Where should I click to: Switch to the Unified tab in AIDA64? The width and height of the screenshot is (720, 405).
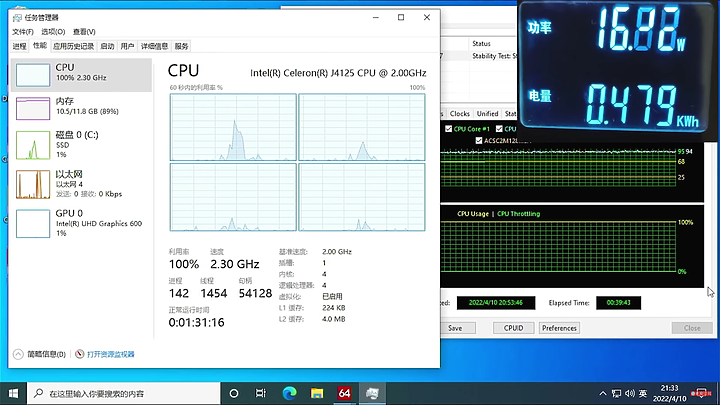[x=487, y=113]
